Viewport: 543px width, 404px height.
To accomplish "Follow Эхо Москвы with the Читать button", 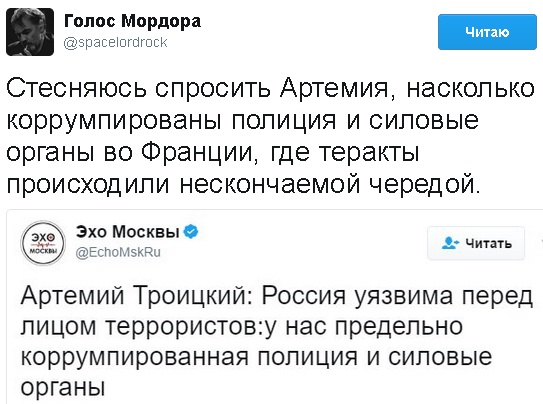I will click(476, 243).
